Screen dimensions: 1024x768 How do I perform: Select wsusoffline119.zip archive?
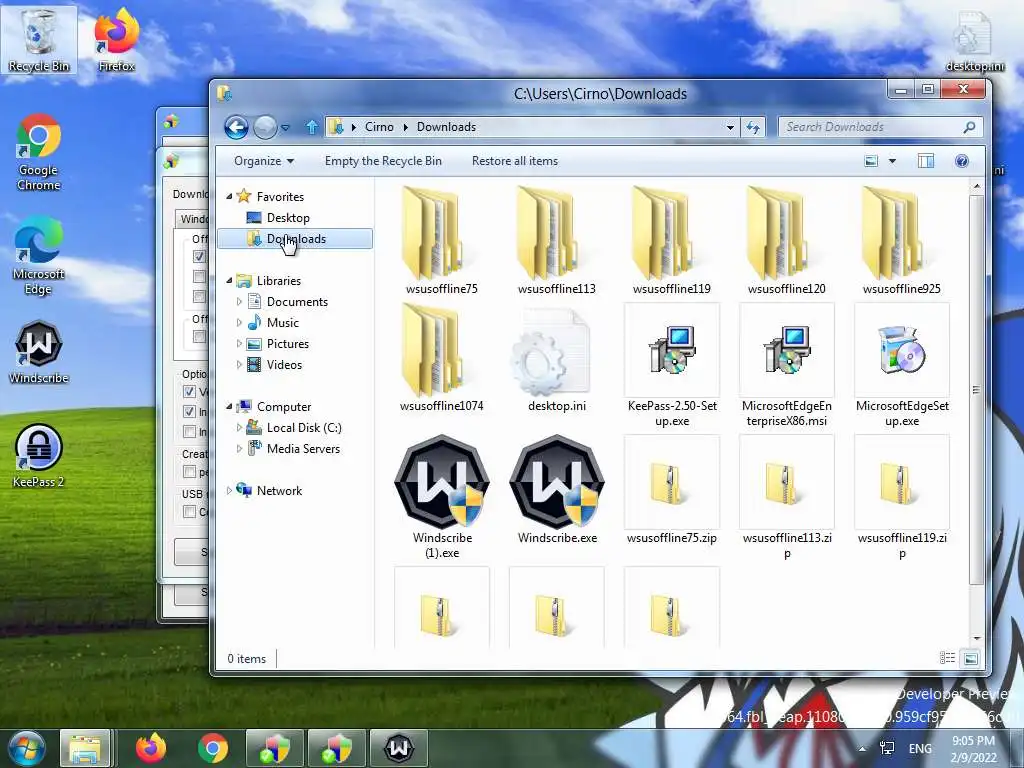pyautogui.click(x=901, y=496)
